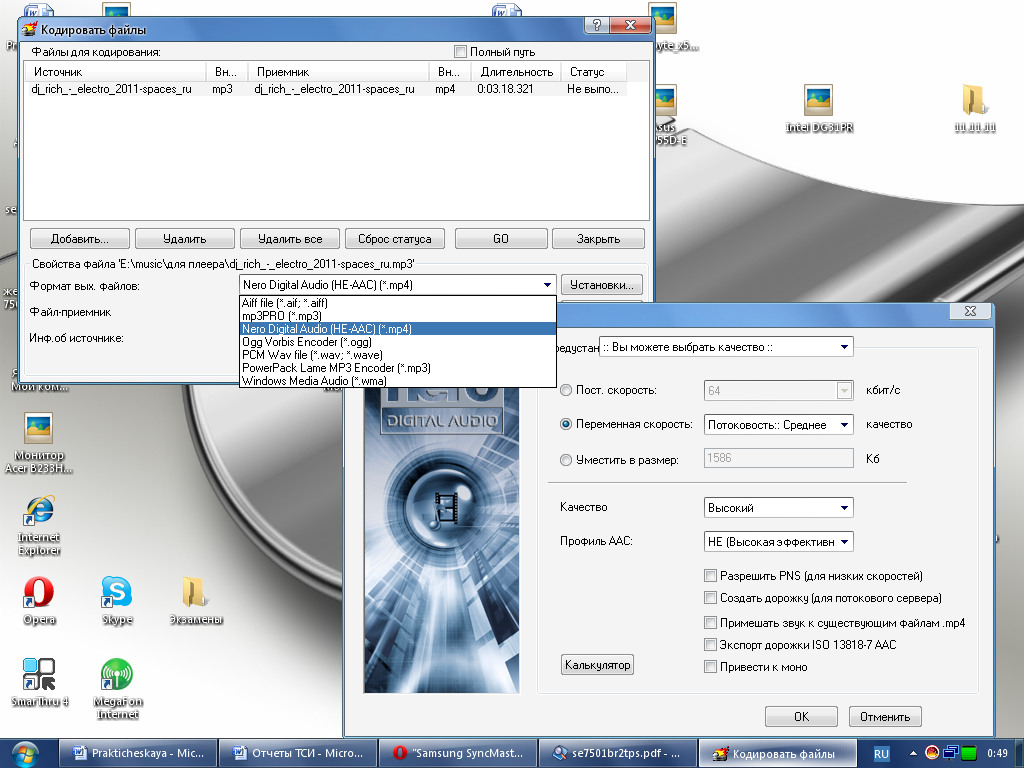Select Переменная скорость radio button
Viewport: 1024px width, 768px height.
566,424
